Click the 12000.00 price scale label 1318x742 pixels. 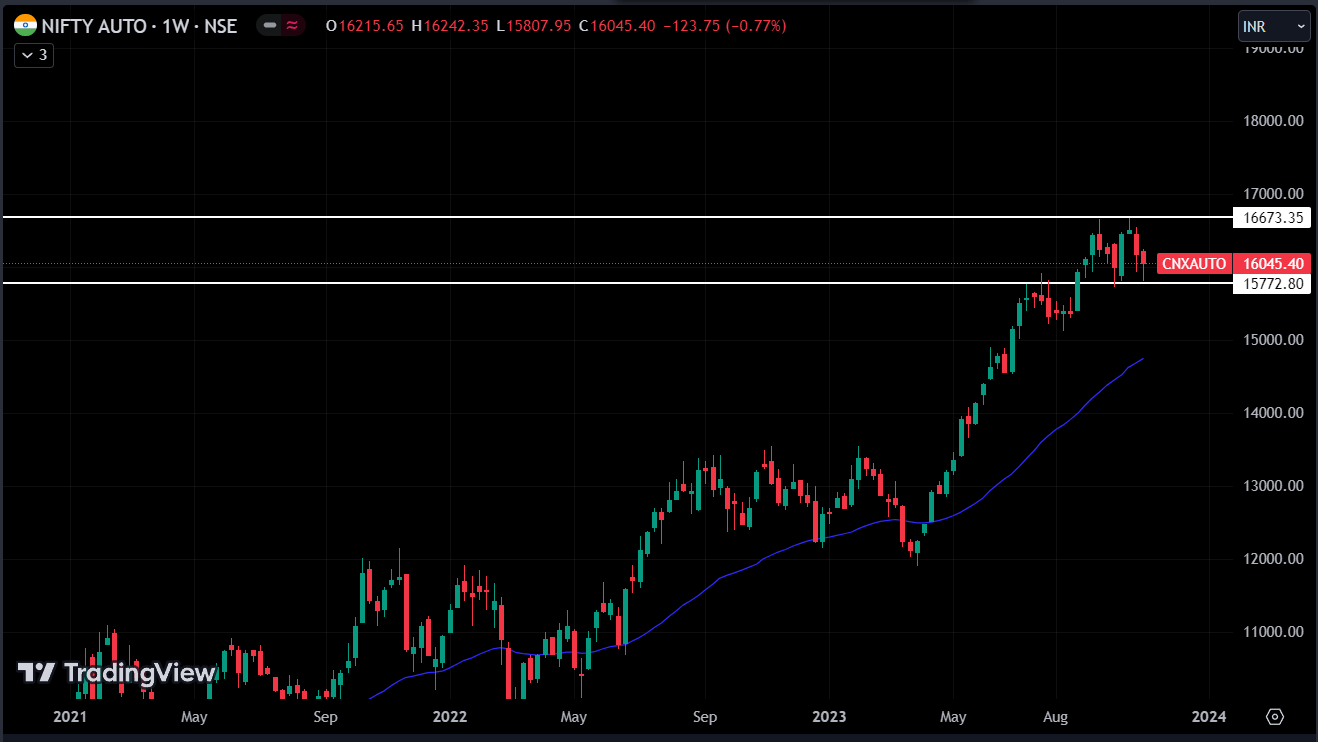[1272, 559]
